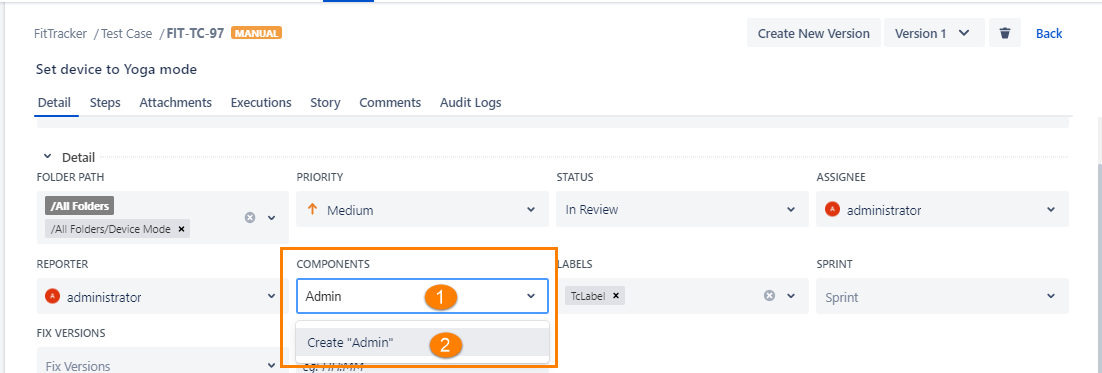The width and height of the screenshot is (1102, 373).
Task: Switch to the Detail tab
Action: point(54,103)
